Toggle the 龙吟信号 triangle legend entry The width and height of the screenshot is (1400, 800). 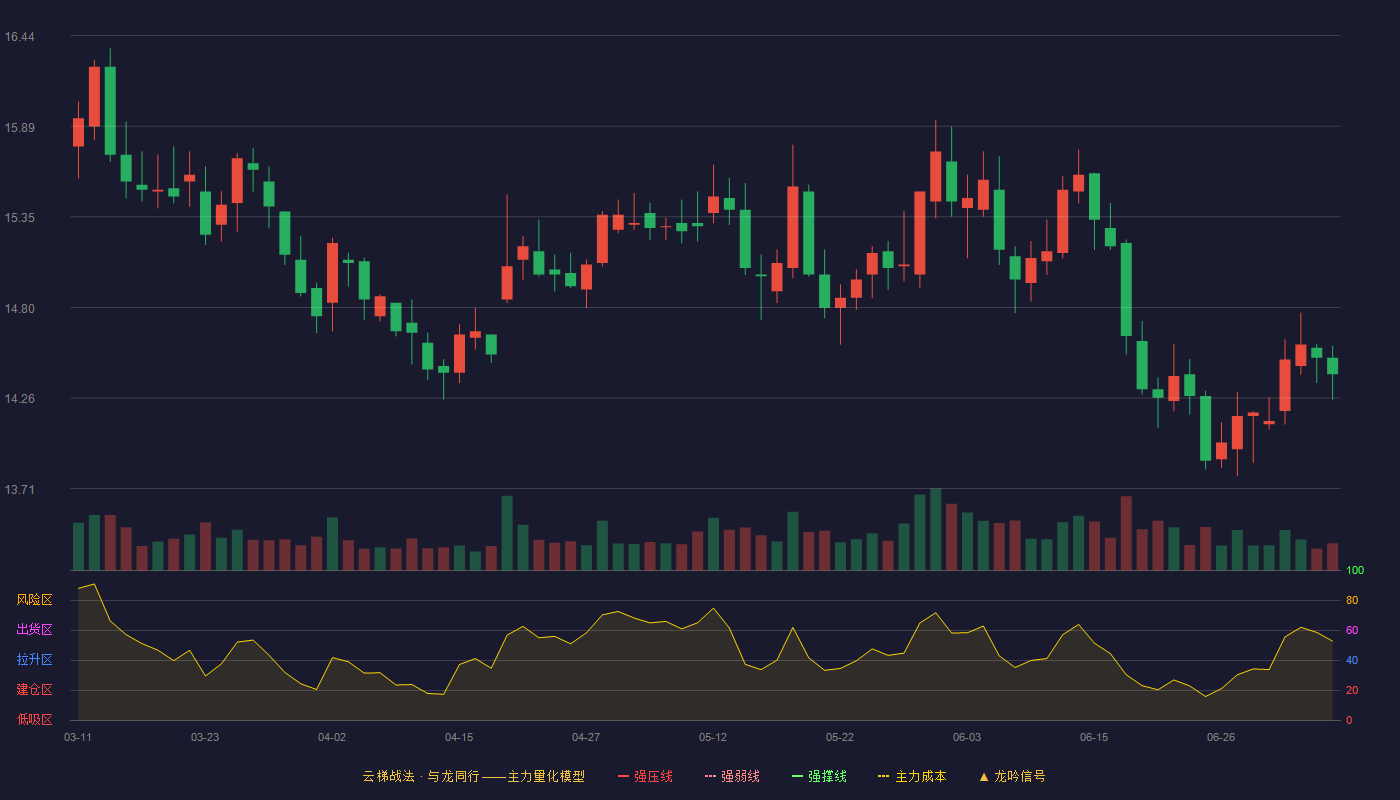point(1012,776)
